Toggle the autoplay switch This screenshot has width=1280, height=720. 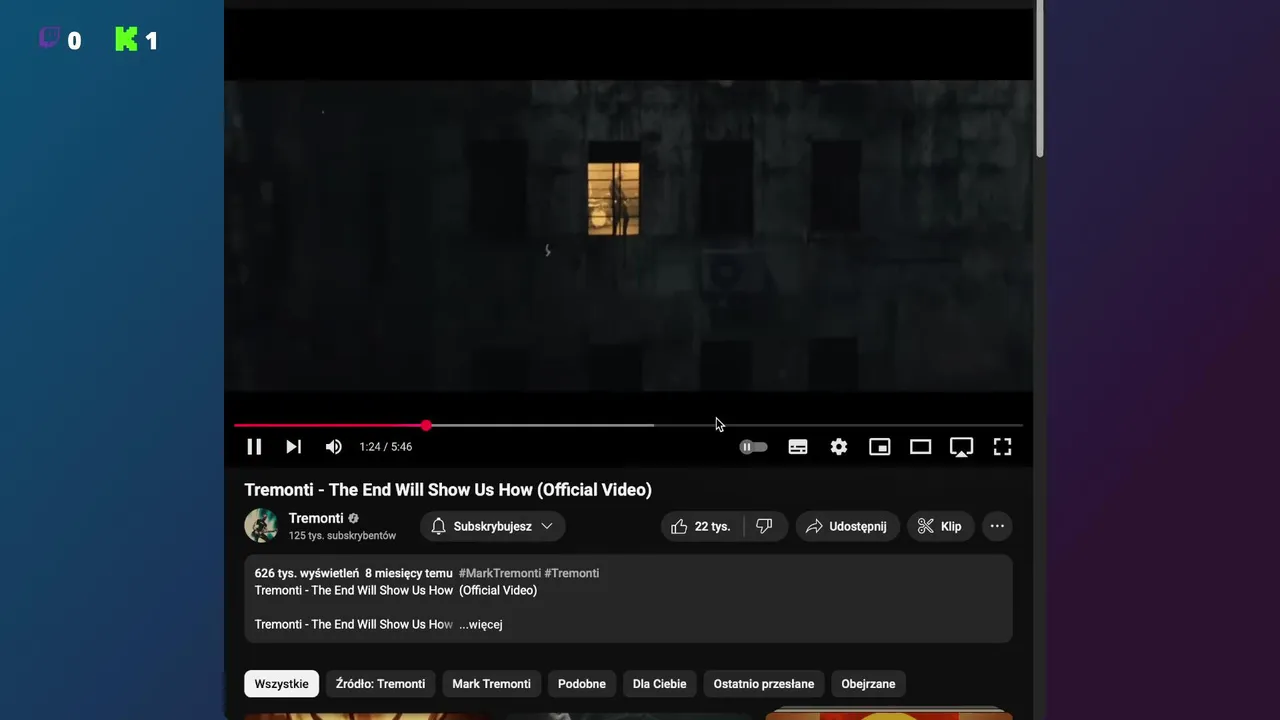click(753, 447)
